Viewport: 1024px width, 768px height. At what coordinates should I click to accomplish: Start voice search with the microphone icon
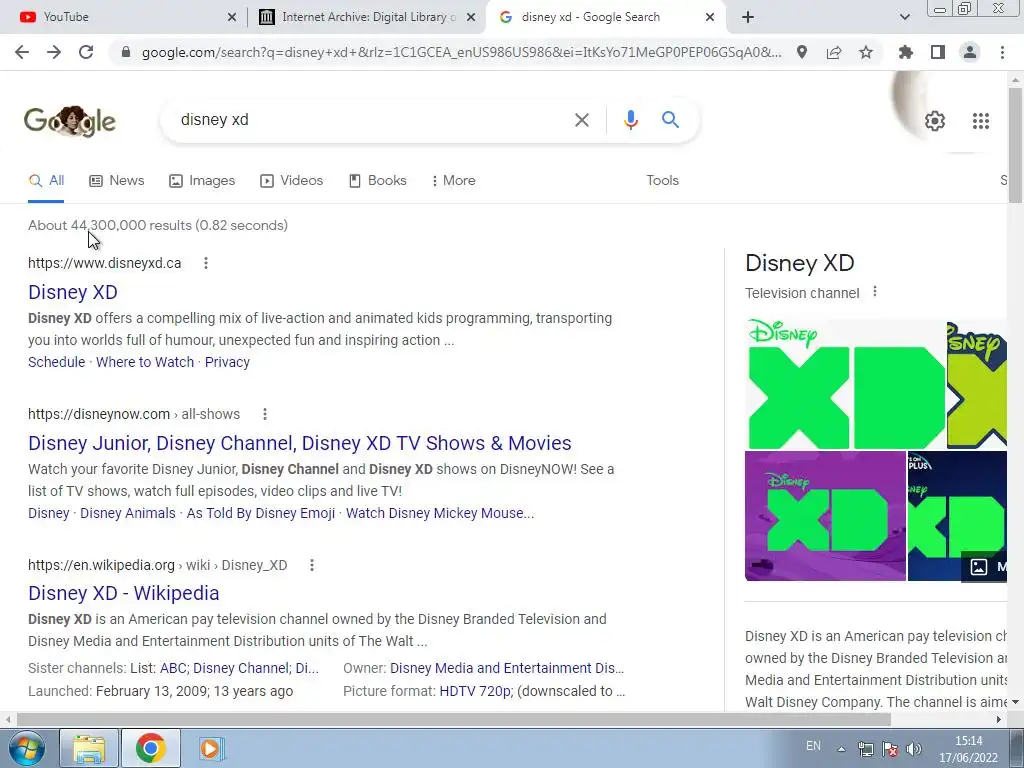630,120
